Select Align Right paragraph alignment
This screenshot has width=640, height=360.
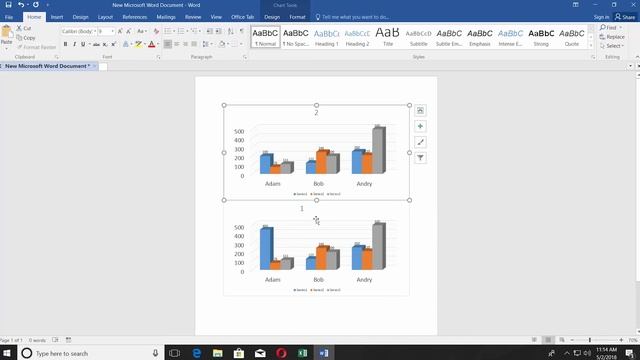point(185,44)
